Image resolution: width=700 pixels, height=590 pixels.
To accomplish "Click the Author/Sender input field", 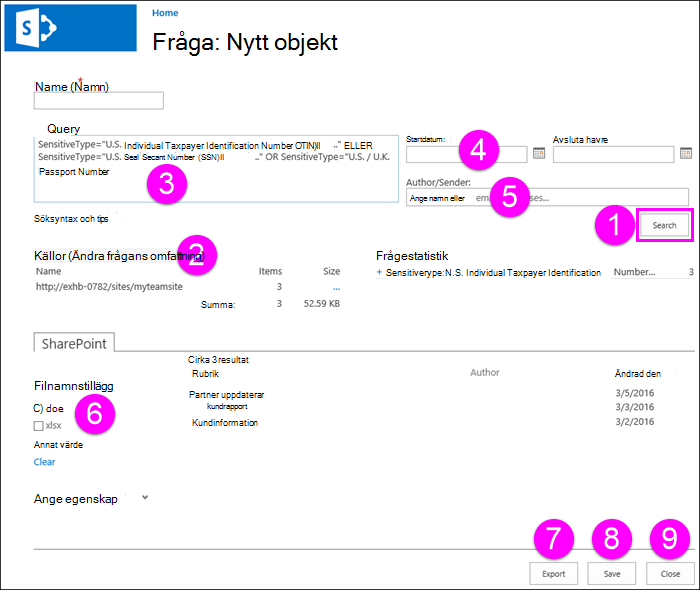I will pos(547,197).
